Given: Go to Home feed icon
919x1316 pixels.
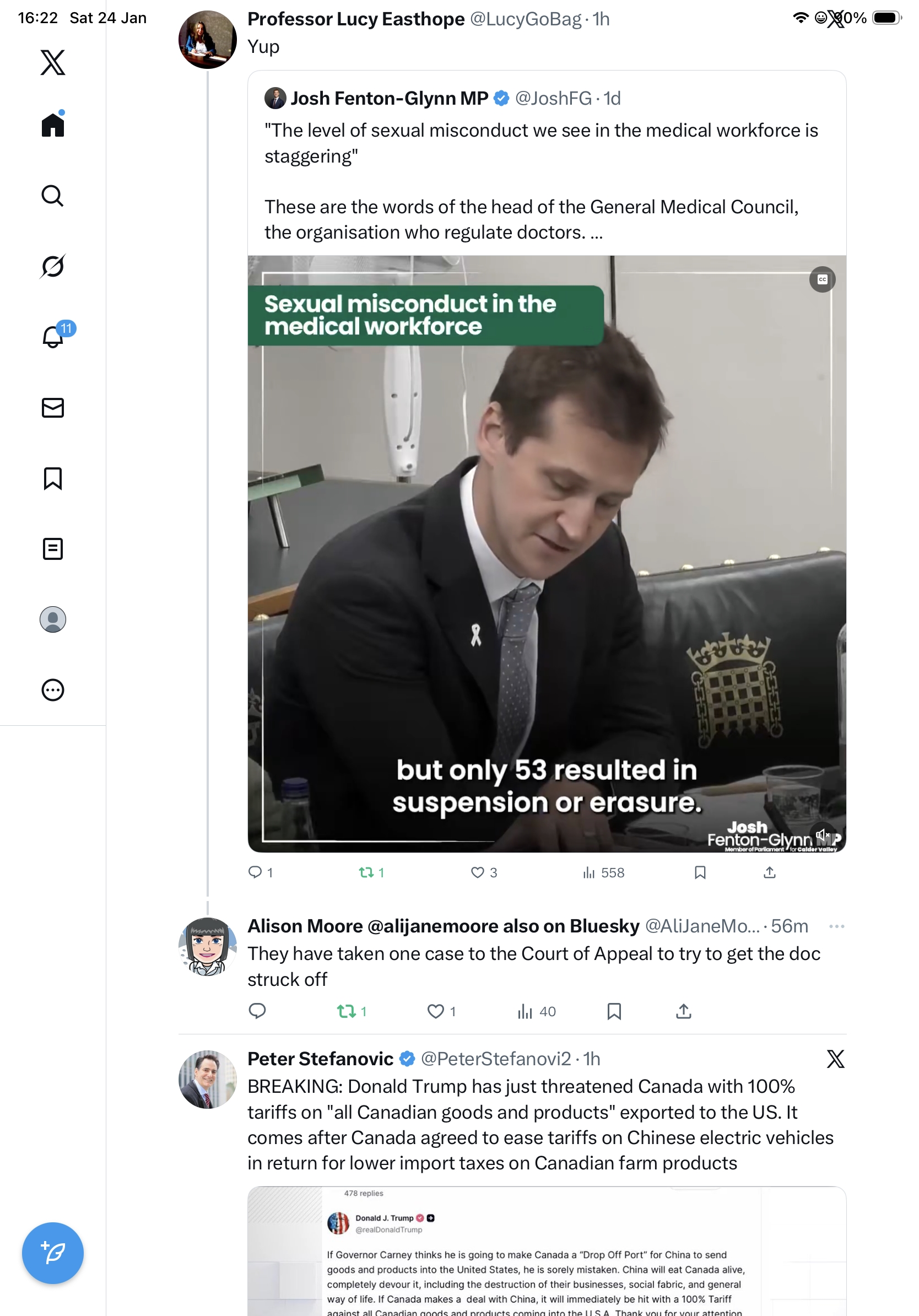Looking at the screenshot, I should (53, 125).
